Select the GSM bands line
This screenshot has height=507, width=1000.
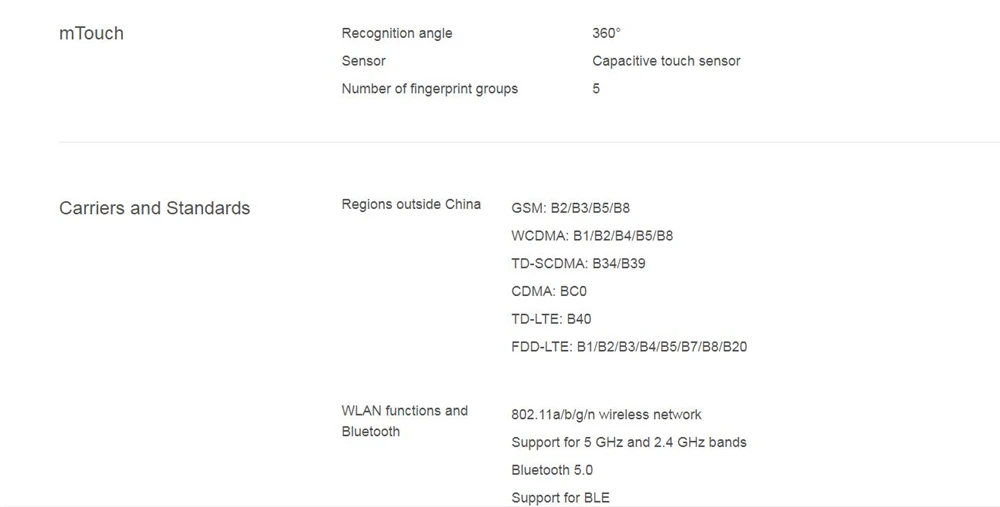coord(570,208)
